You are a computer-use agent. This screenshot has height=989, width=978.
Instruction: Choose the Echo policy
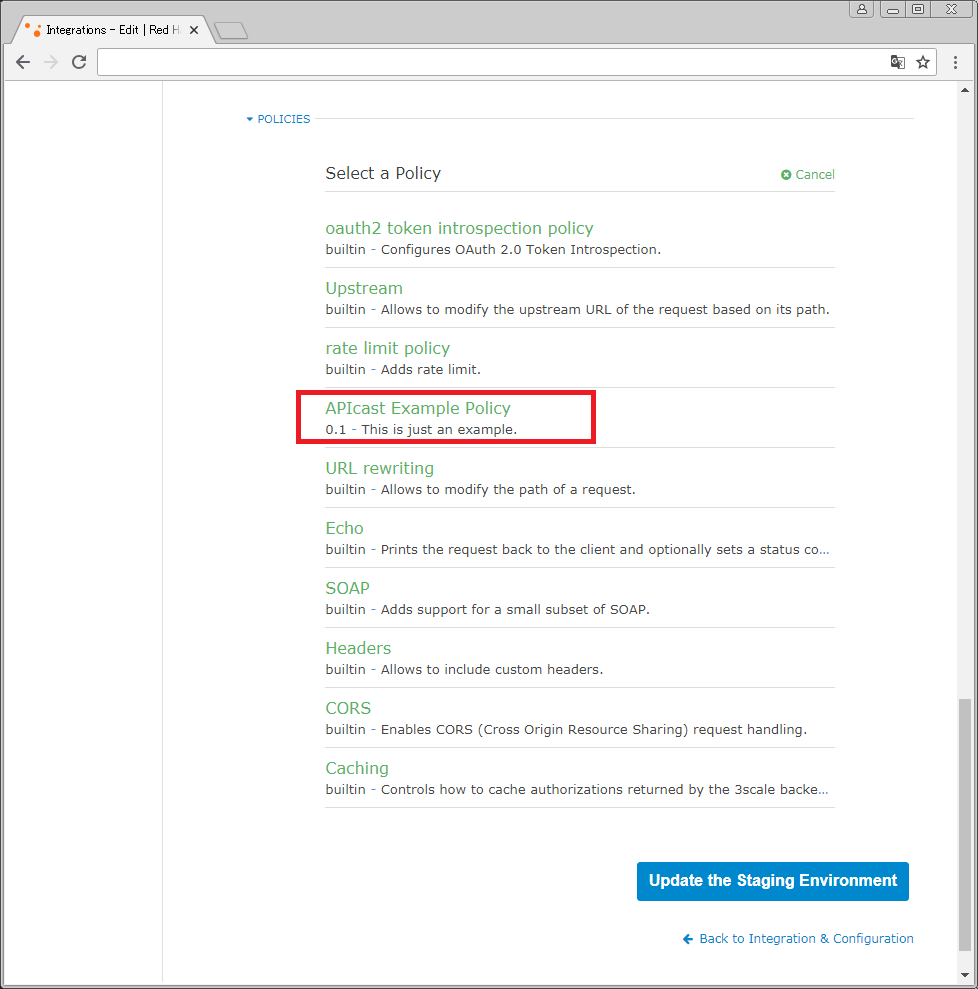point(344,528)
